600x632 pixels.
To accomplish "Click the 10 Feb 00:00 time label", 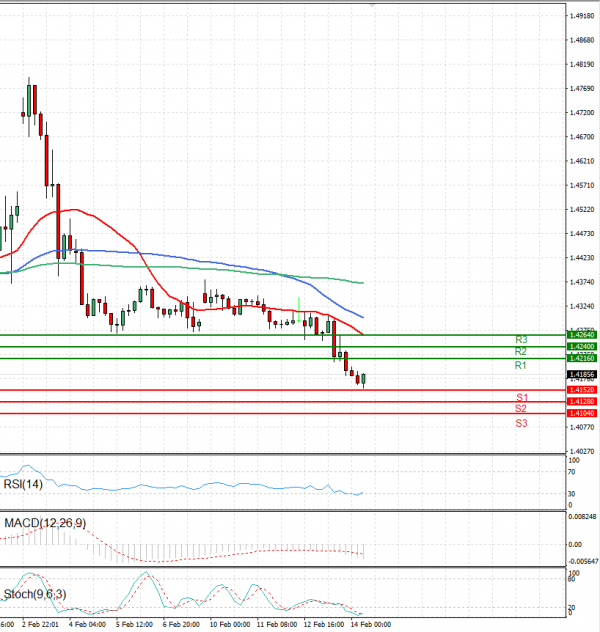I will (230, 624).
